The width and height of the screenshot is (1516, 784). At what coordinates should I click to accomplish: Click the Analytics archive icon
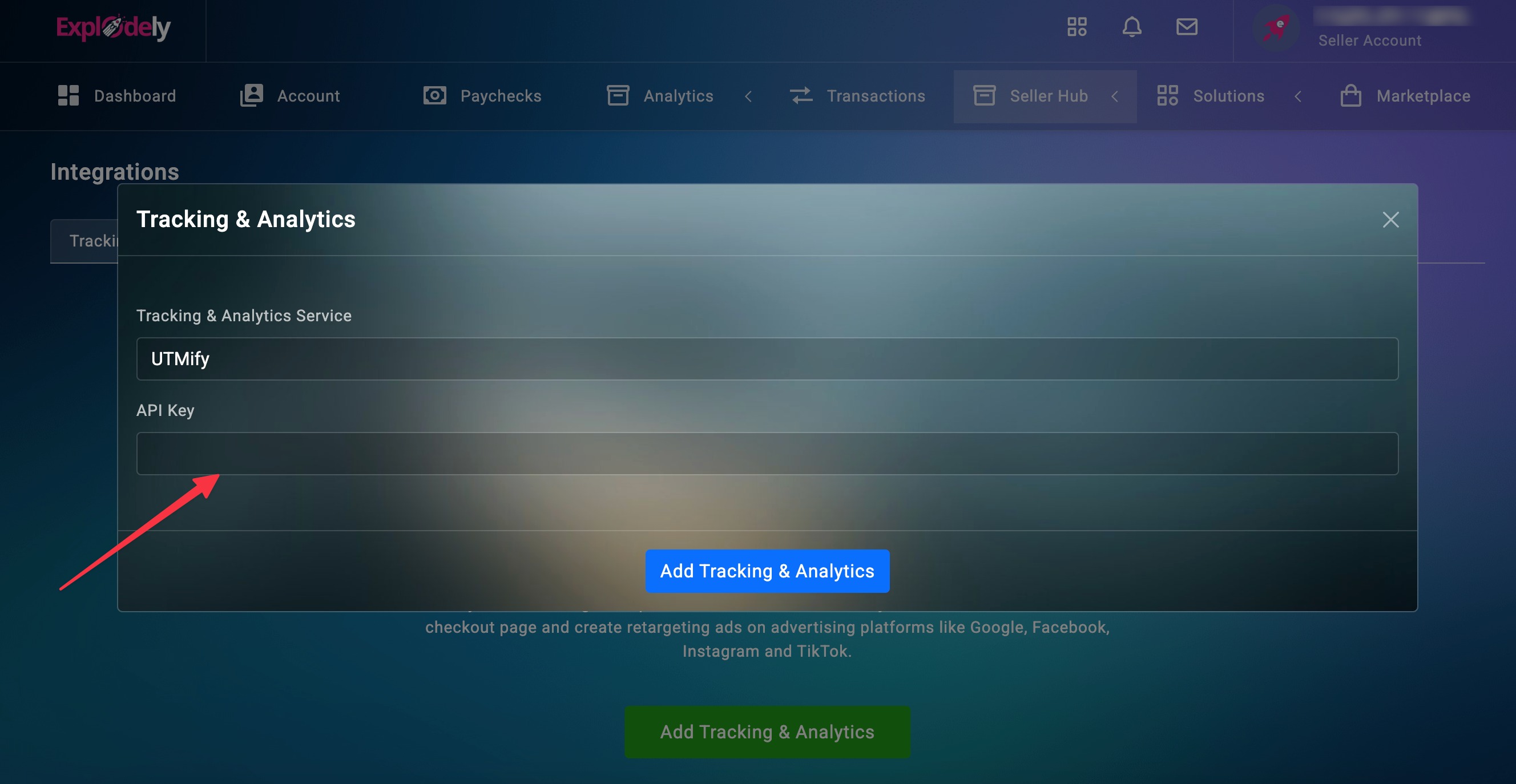click(x=618, y=96)
